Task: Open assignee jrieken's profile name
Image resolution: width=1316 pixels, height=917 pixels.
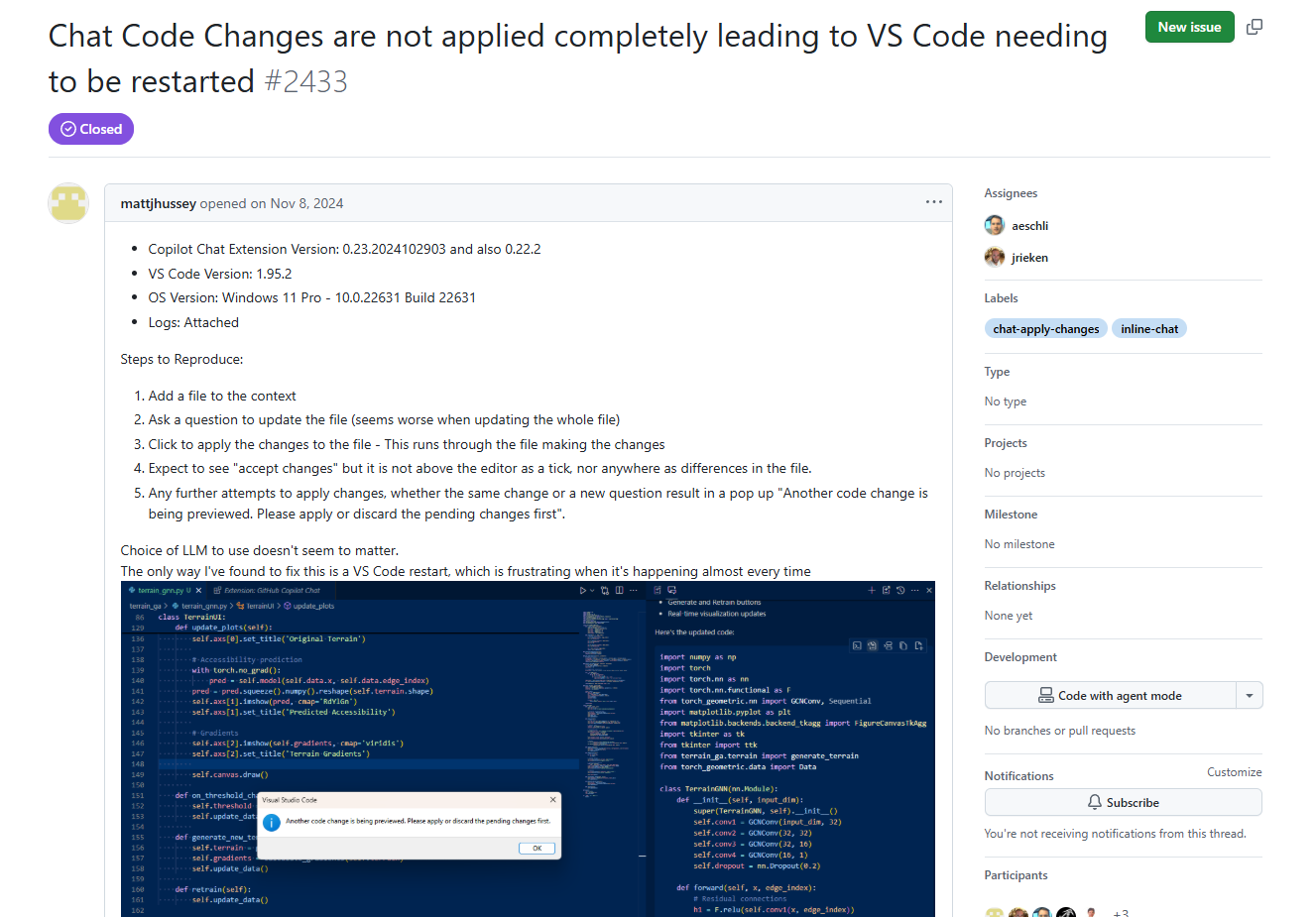Action: [x=1029, y=258]
